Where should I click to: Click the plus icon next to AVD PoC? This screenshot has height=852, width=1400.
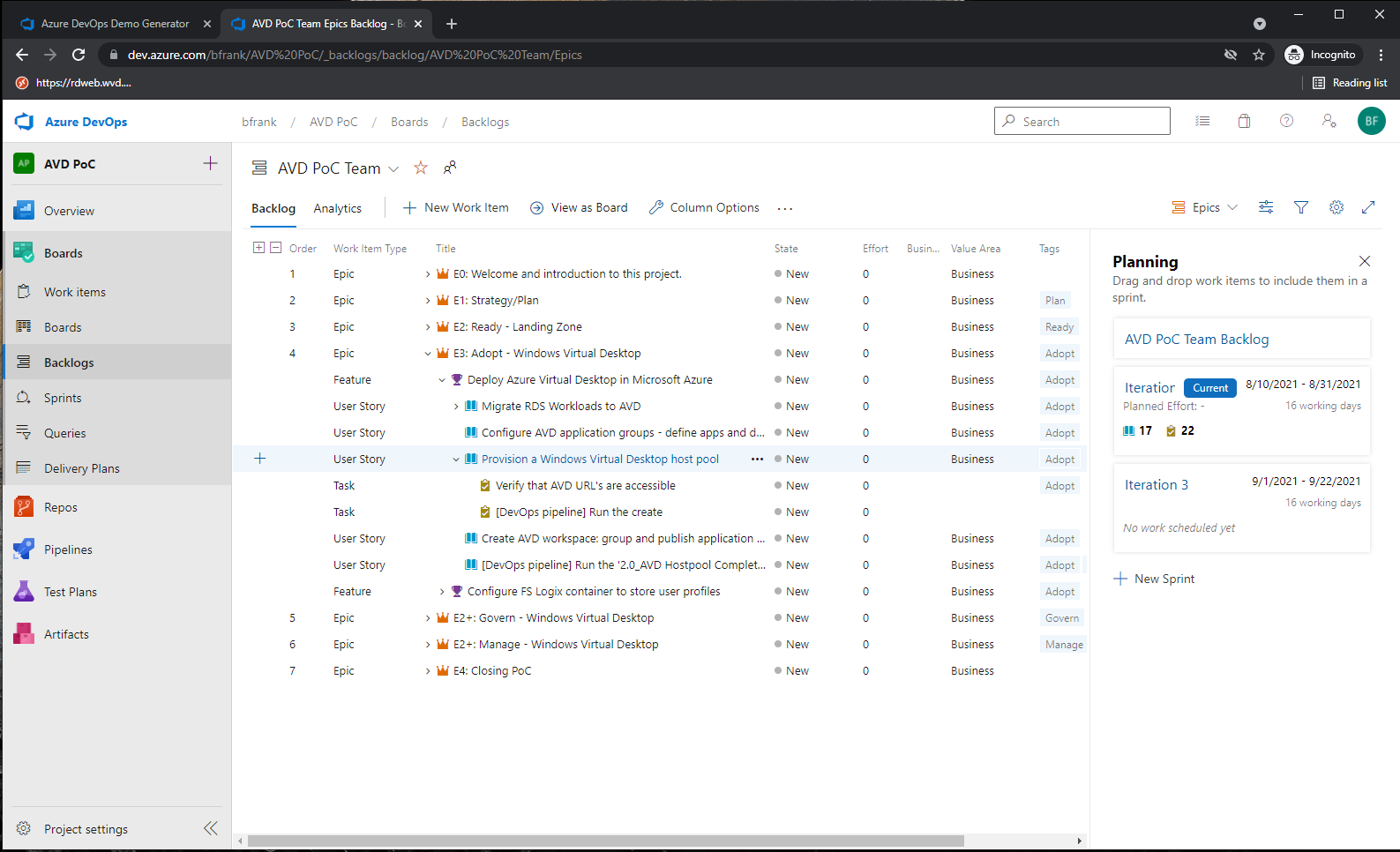tap(210, 163)
